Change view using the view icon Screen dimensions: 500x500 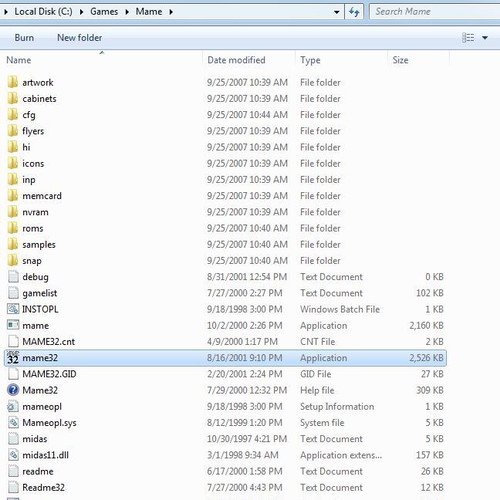[468, 38]
